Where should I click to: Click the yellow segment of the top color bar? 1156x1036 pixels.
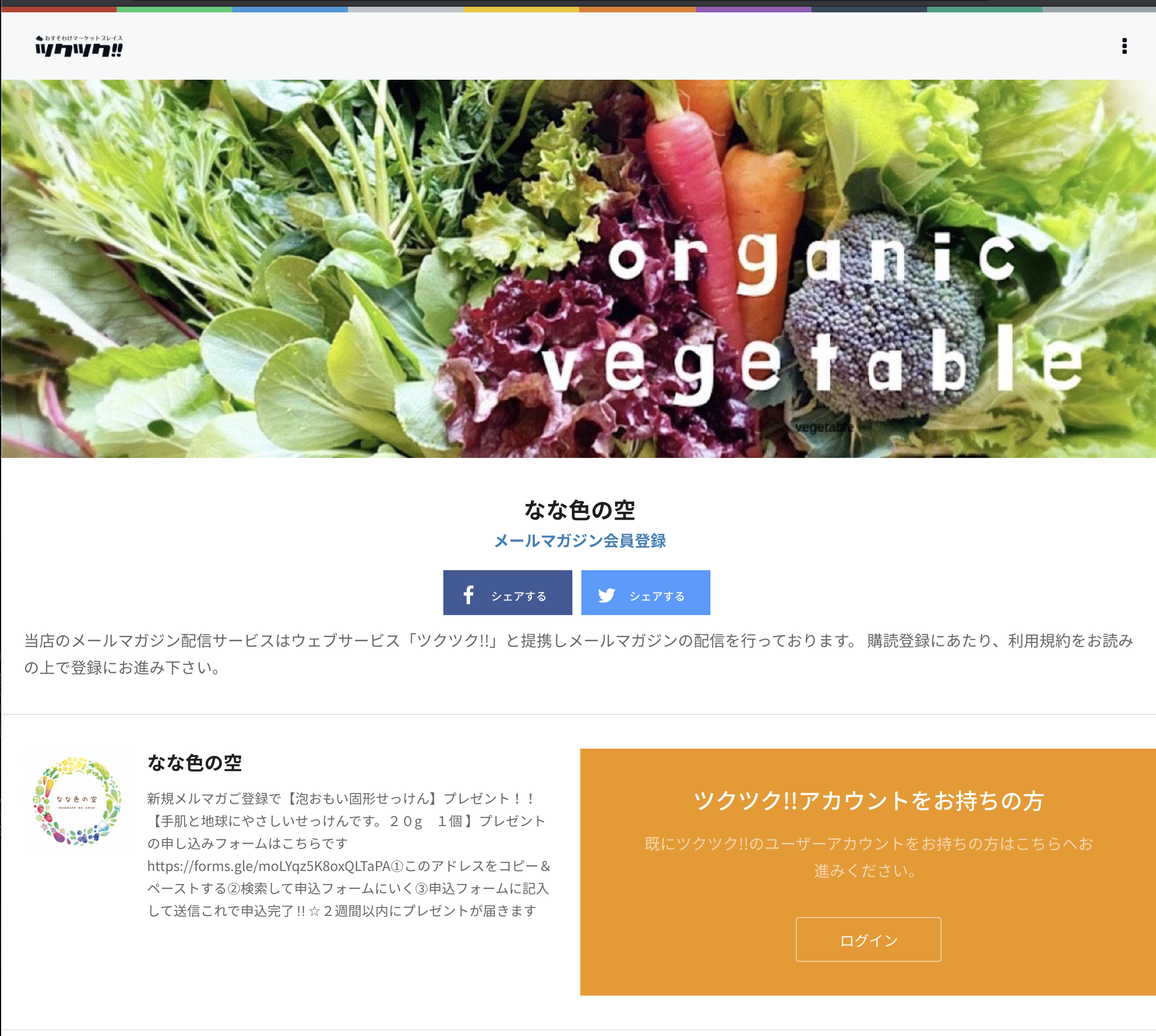[521, 9]
